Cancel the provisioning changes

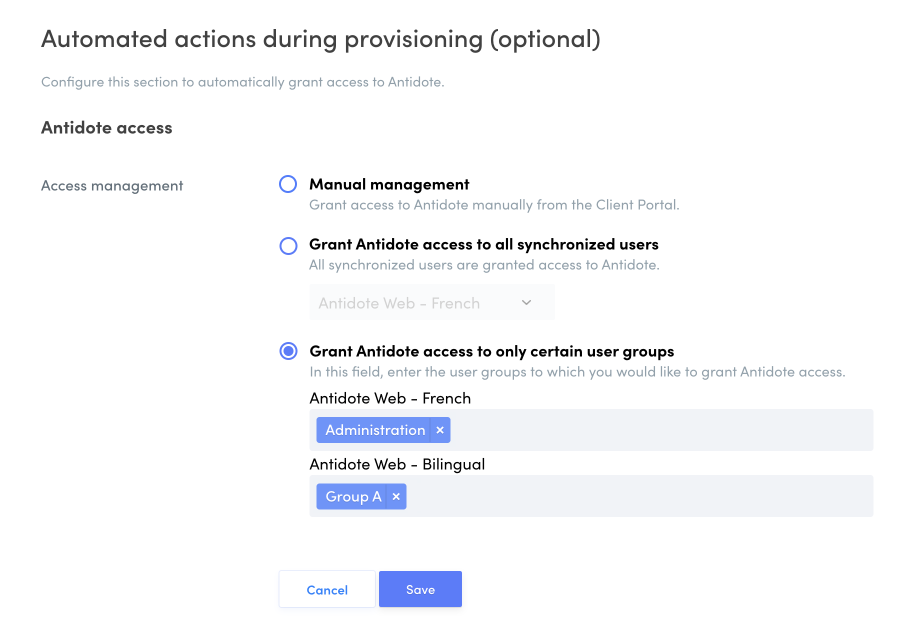[x=327, y=589]
